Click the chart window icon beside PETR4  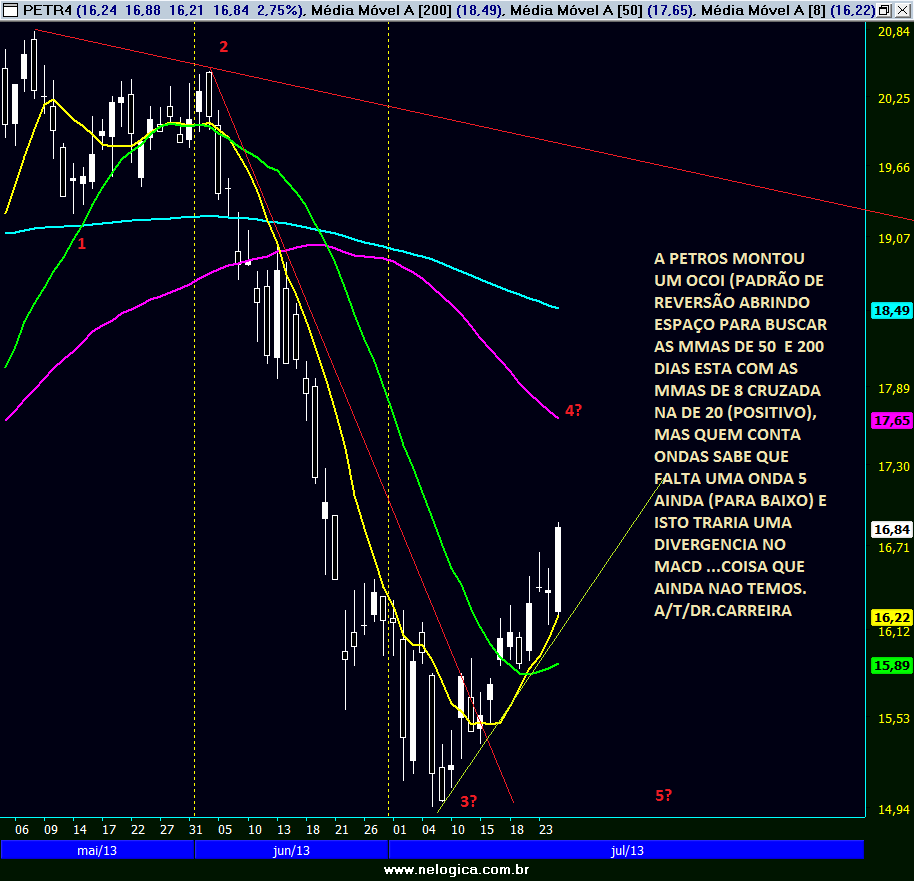10,10
